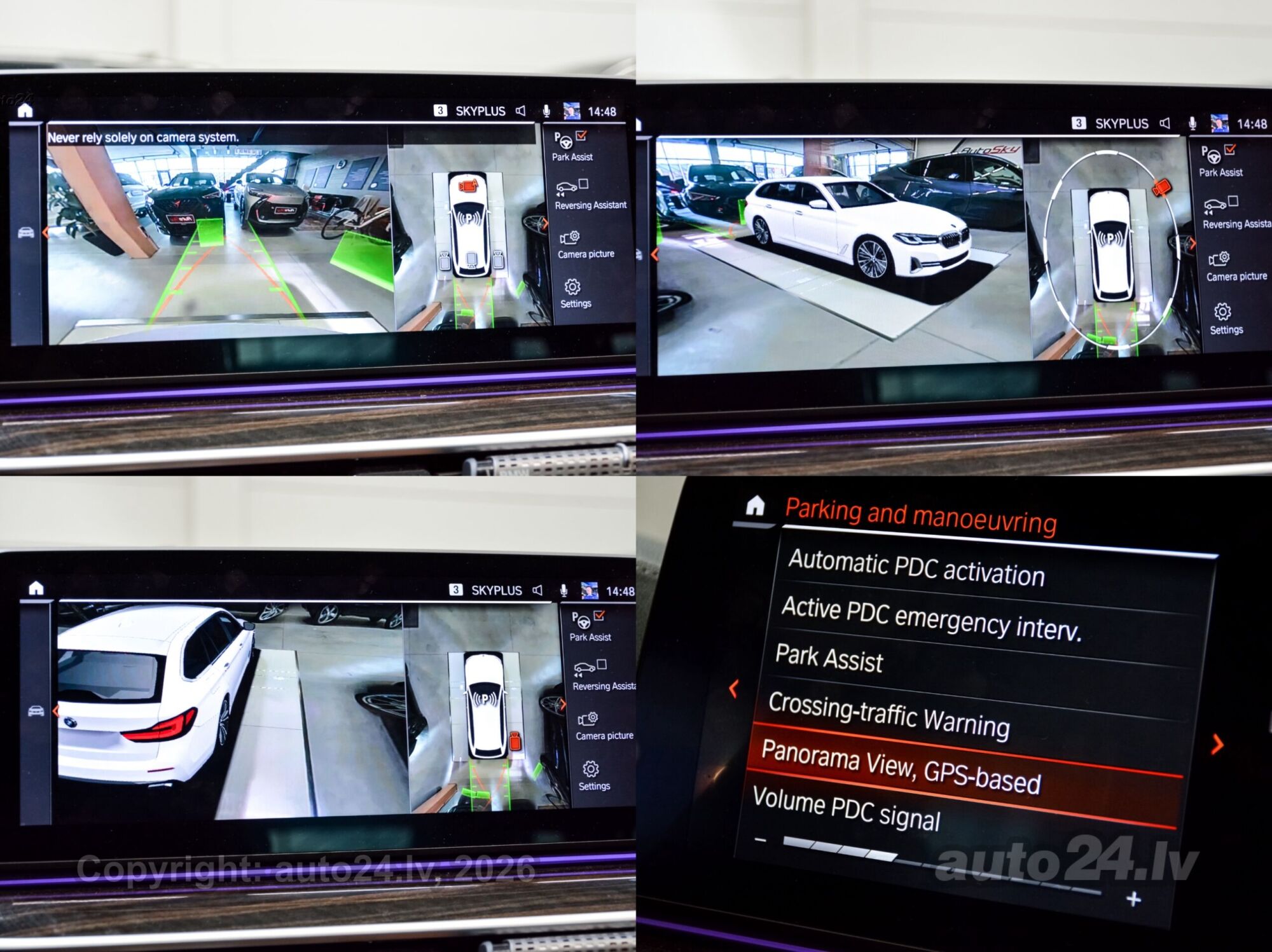Open car icon in rear-camera guide-lines screen sidebar
The width and height of the screenshot is (1272, 952).
tap(26, 233)
